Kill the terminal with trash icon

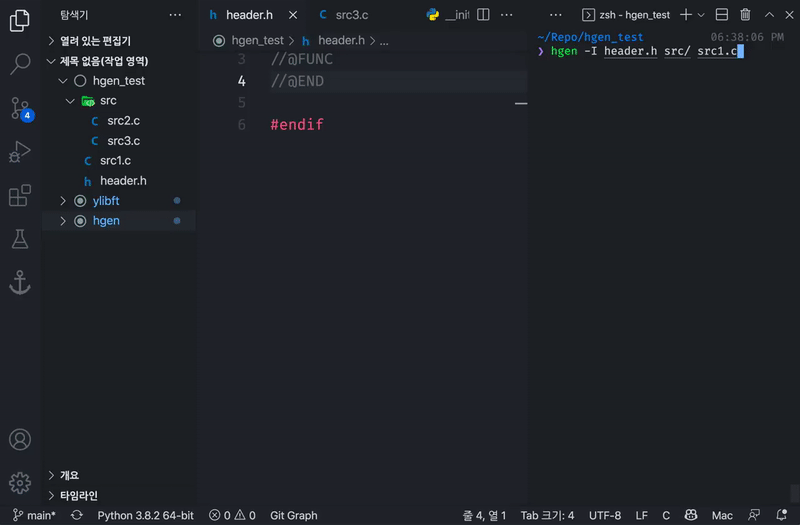point(745,15)
